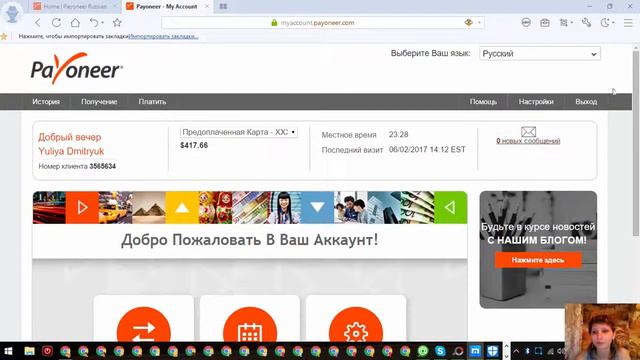Select the Payoneer - My Account tab

167,7
